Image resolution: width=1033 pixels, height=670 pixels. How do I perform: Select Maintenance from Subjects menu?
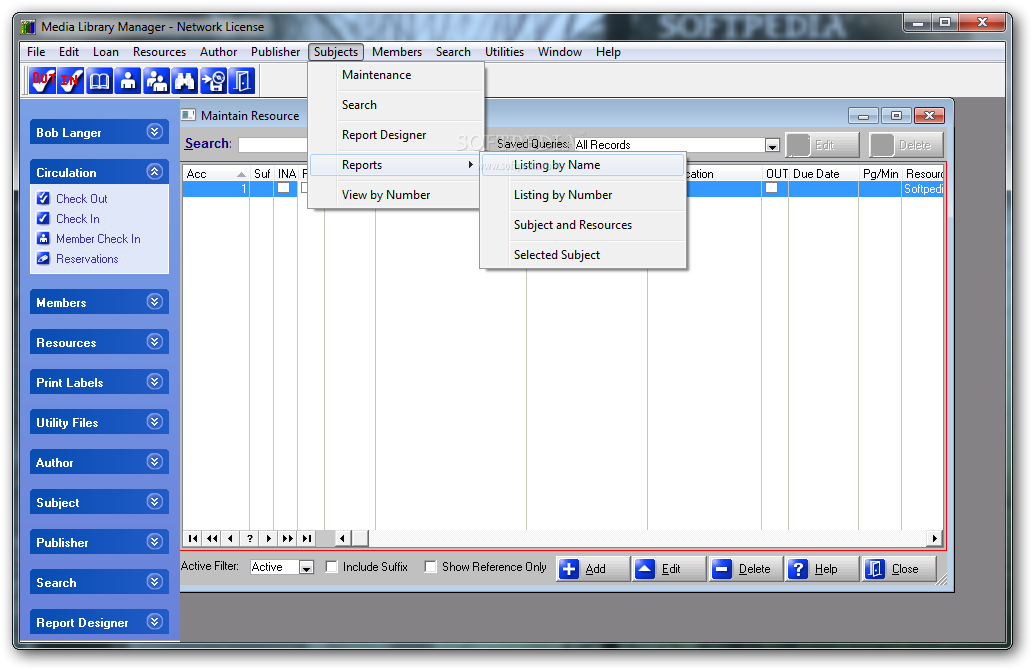(396, 75)
